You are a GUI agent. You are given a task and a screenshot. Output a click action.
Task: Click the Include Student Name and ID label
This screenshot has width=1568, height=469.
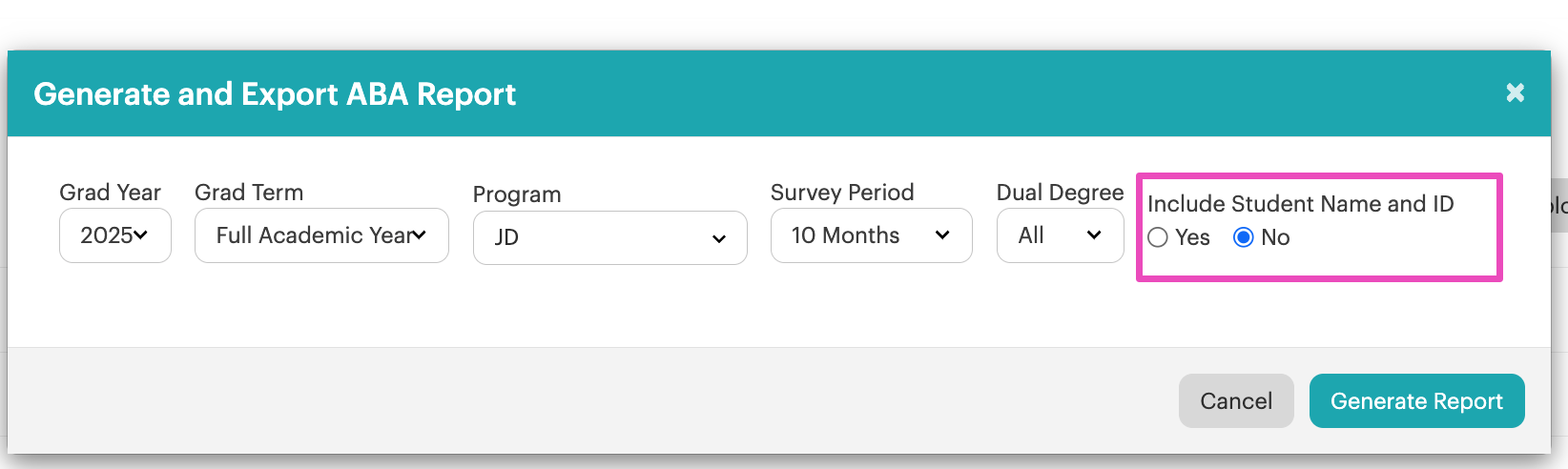[1301, 204]
